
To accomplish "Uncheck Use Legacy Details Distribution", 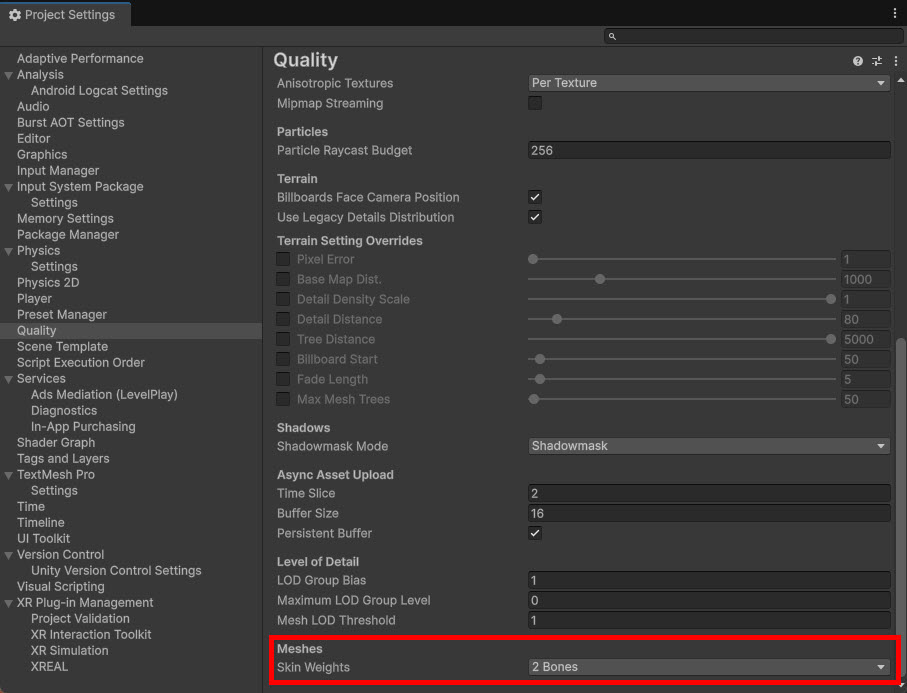I will [535, 218].
